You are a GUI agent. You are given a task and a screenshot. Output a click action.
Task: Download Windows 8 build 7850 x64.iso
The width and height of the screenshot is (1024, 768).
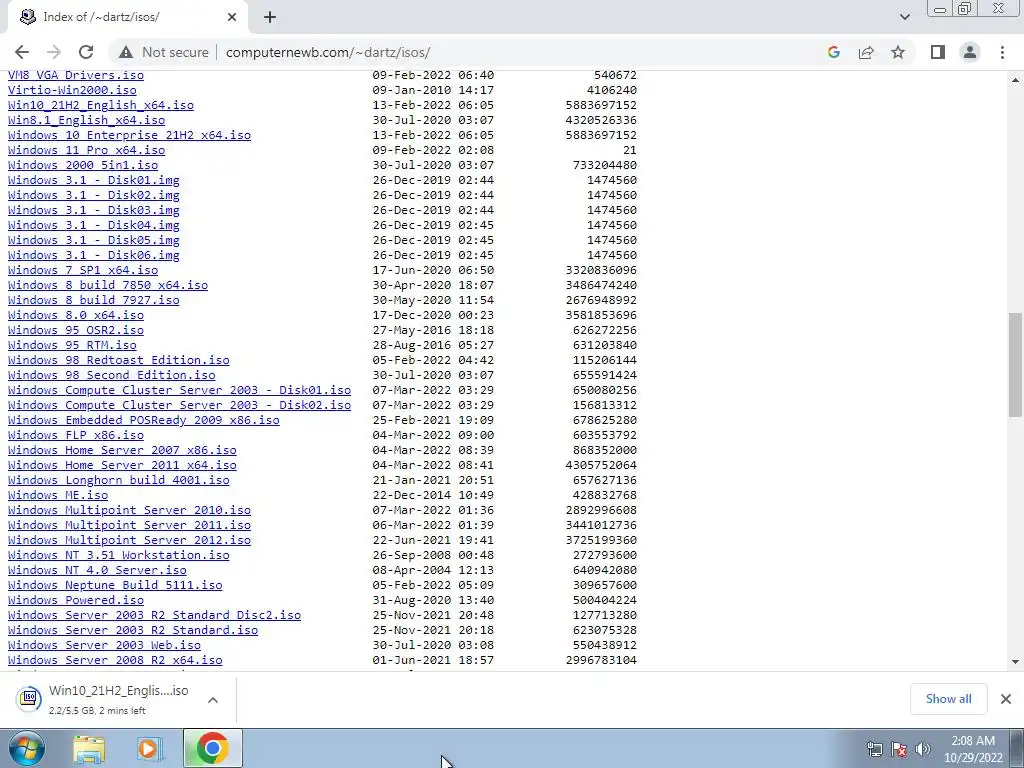point(108,285)
